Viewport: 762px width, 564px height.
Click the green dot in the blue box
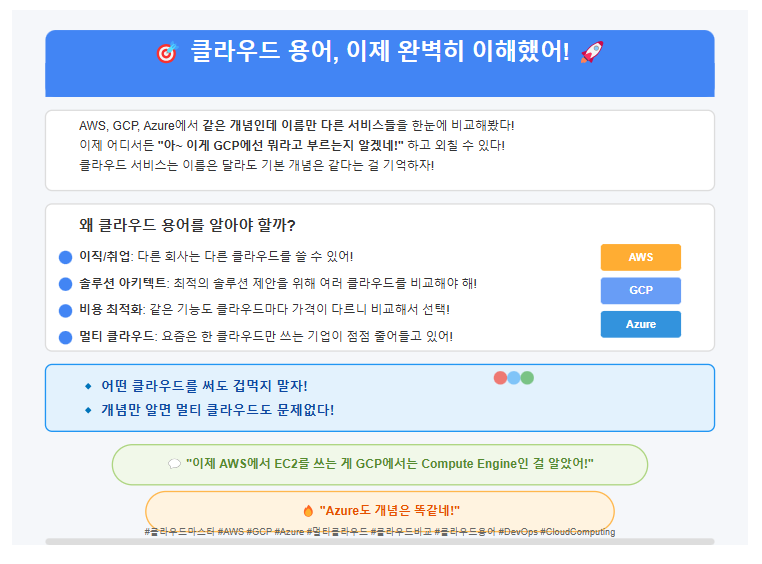(527, 377)
